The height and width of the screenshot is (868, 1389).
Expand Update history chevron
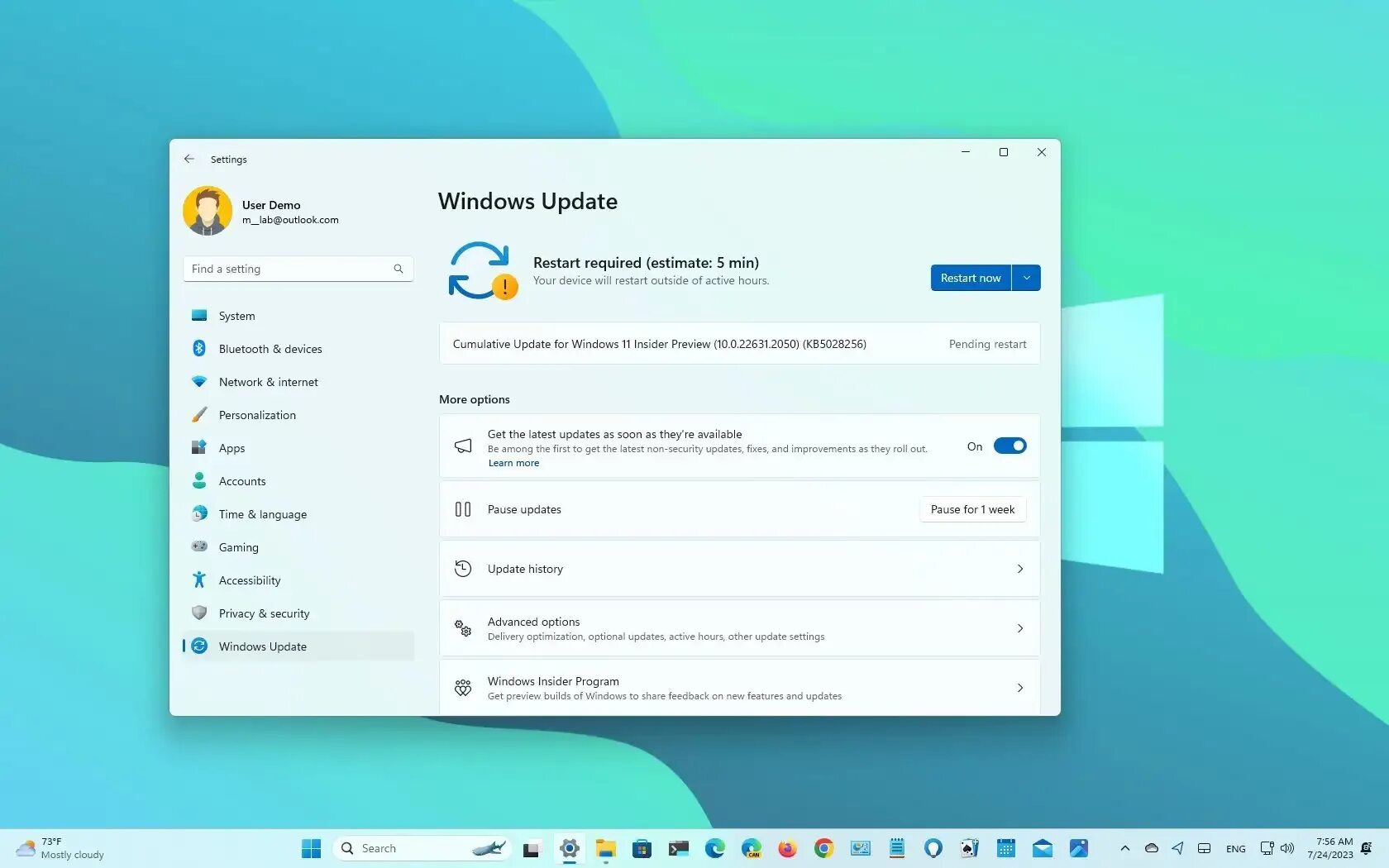coord(1020,569)
